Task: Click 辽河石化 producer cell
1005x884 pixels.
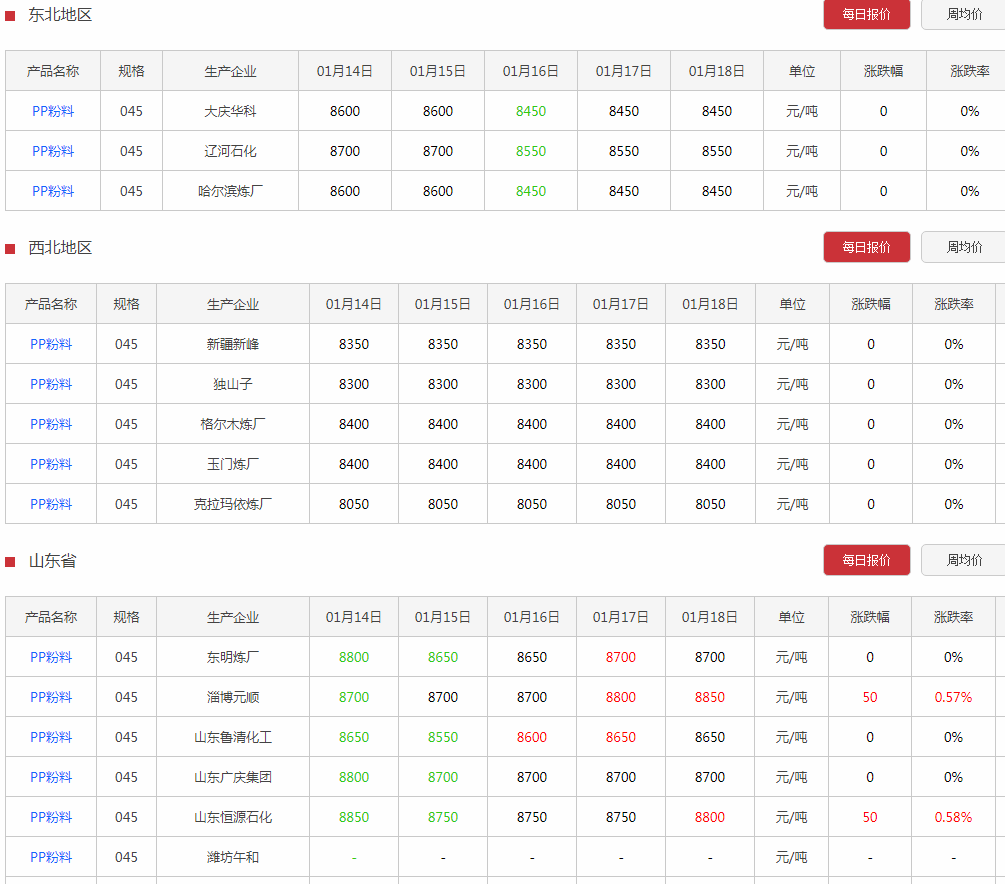Action: (230, 151)
